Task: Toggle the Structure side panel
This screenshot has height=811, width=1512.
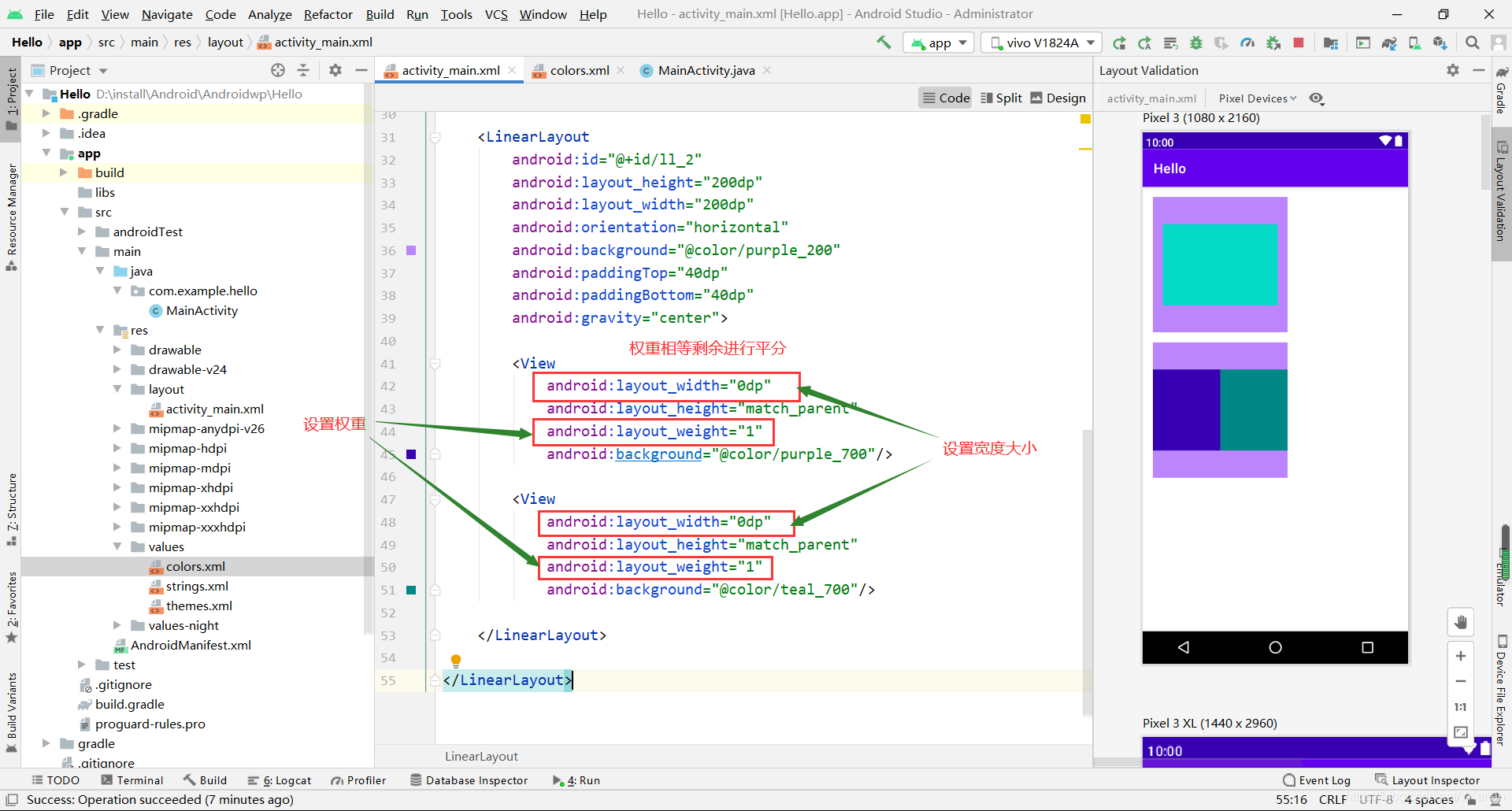Action: [11, 509]
